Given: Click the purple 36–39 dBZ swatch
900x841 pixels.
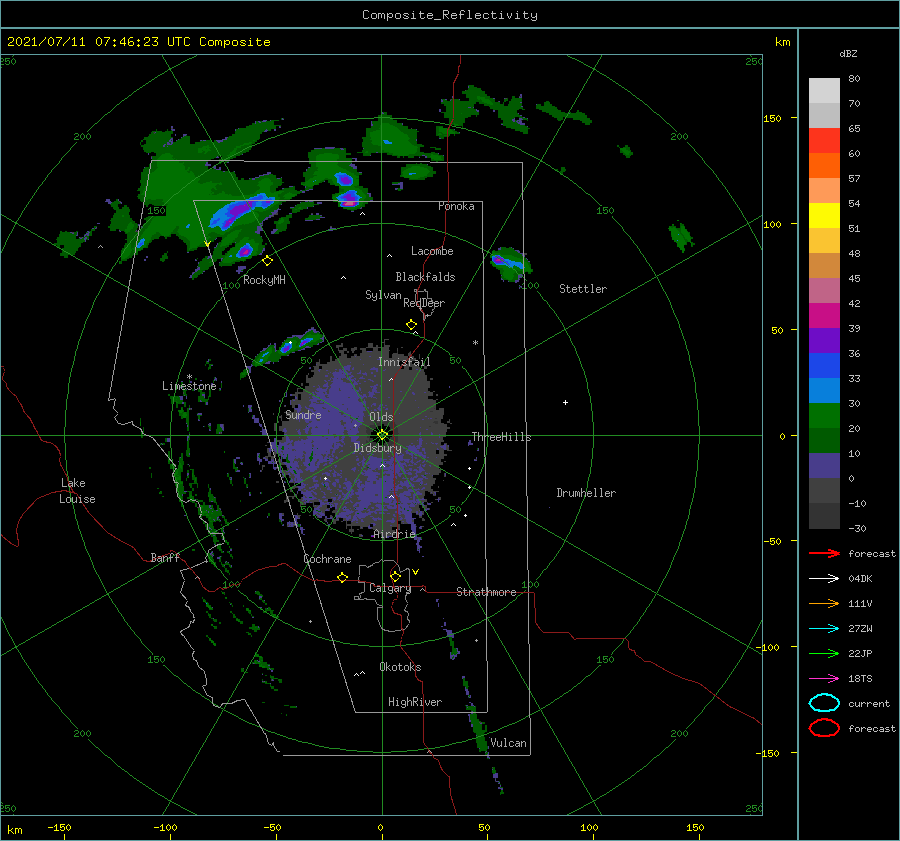Looking at the screenshot, I should click(x=824, y=341).
